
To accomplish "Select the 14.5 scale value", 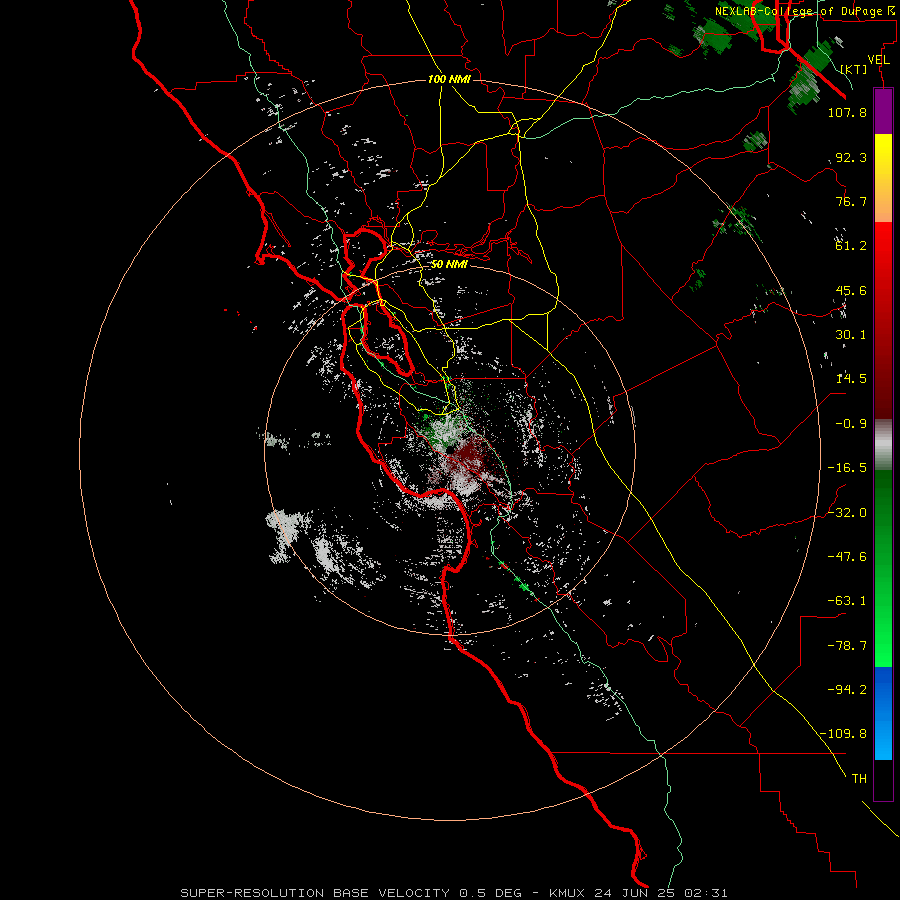I will tap(851, 379).
